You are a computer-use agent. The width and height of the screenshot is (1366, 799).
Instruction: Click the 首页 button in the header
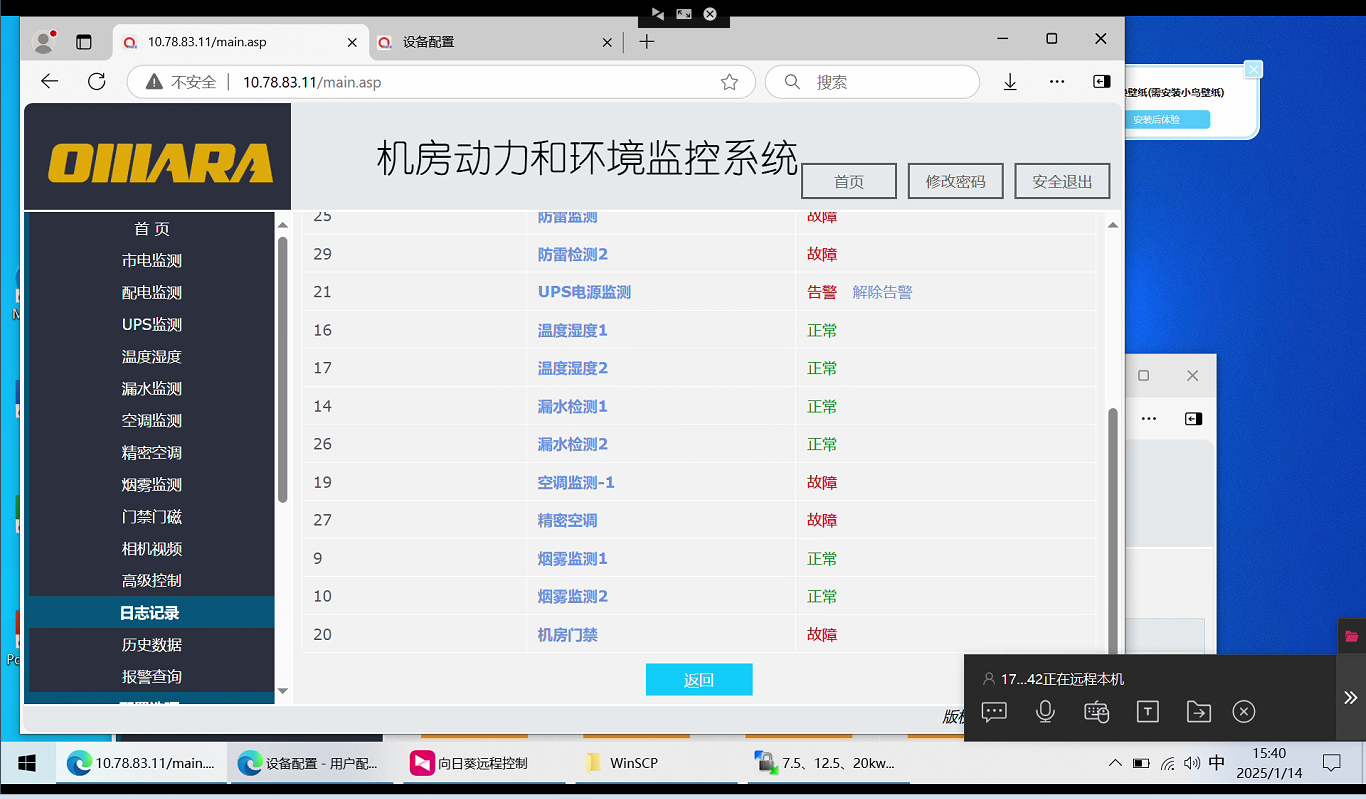849,181
